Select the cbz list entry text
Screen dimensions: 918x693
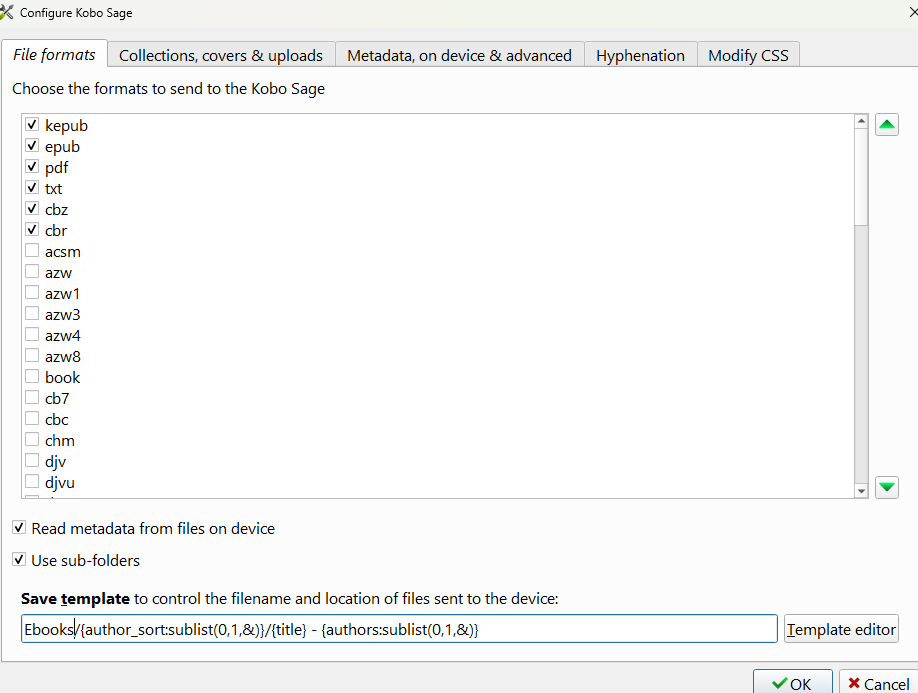[x=56, y=210]
